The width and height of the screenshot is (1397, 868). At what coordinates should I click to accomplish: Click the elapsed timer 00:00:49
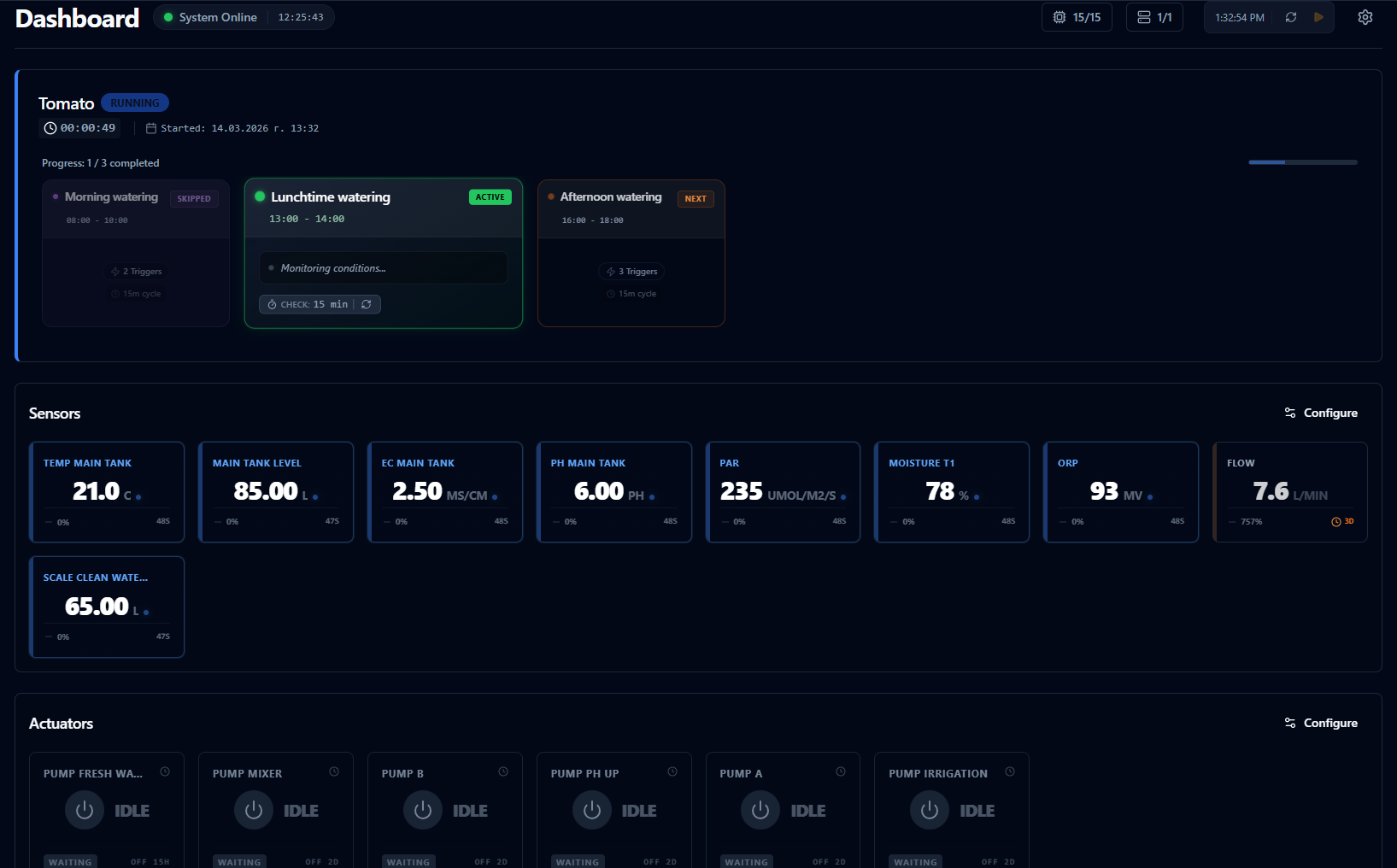tap(80, 128)
